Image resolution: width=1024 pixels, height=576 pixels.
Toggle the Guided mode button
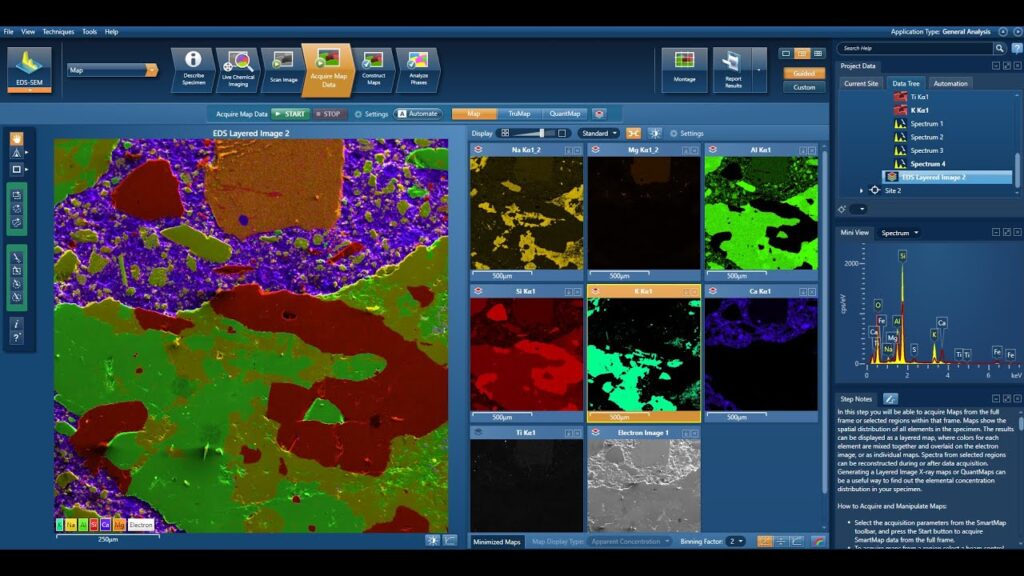[804, 73]
